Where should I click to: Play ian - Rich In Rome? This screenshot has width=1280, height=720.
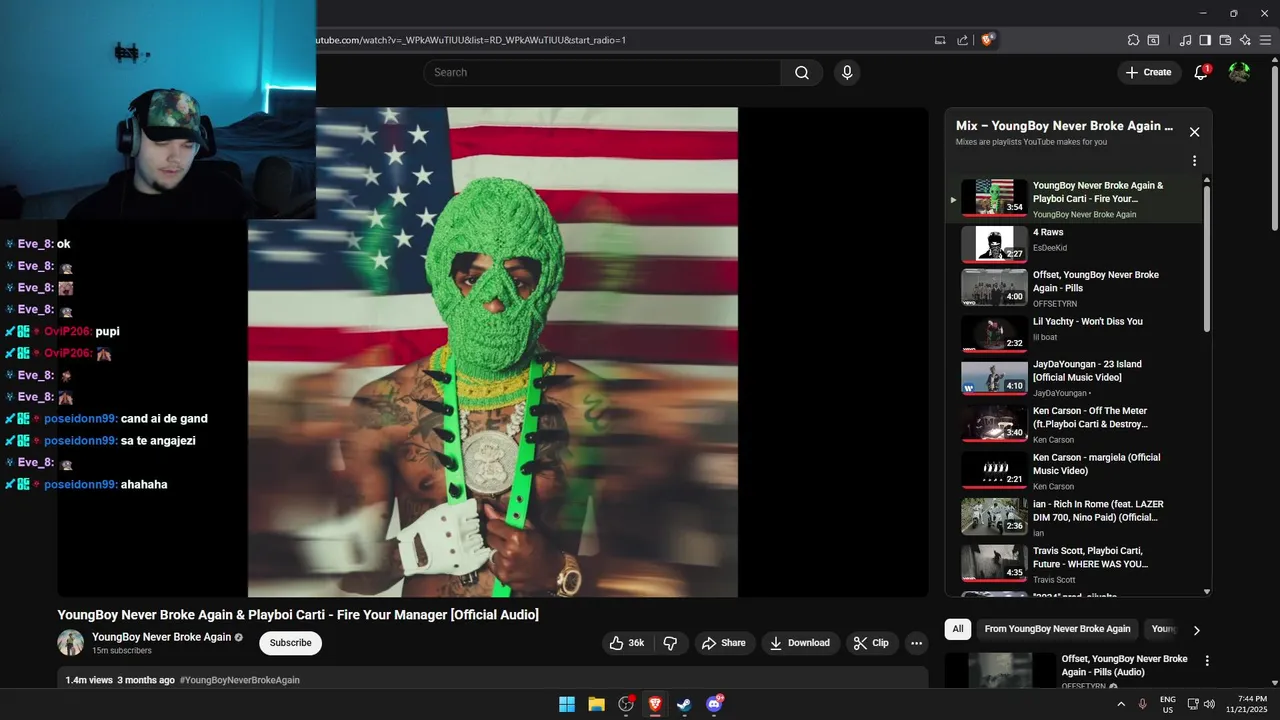pyautogui.click(x=1075, y=518)
